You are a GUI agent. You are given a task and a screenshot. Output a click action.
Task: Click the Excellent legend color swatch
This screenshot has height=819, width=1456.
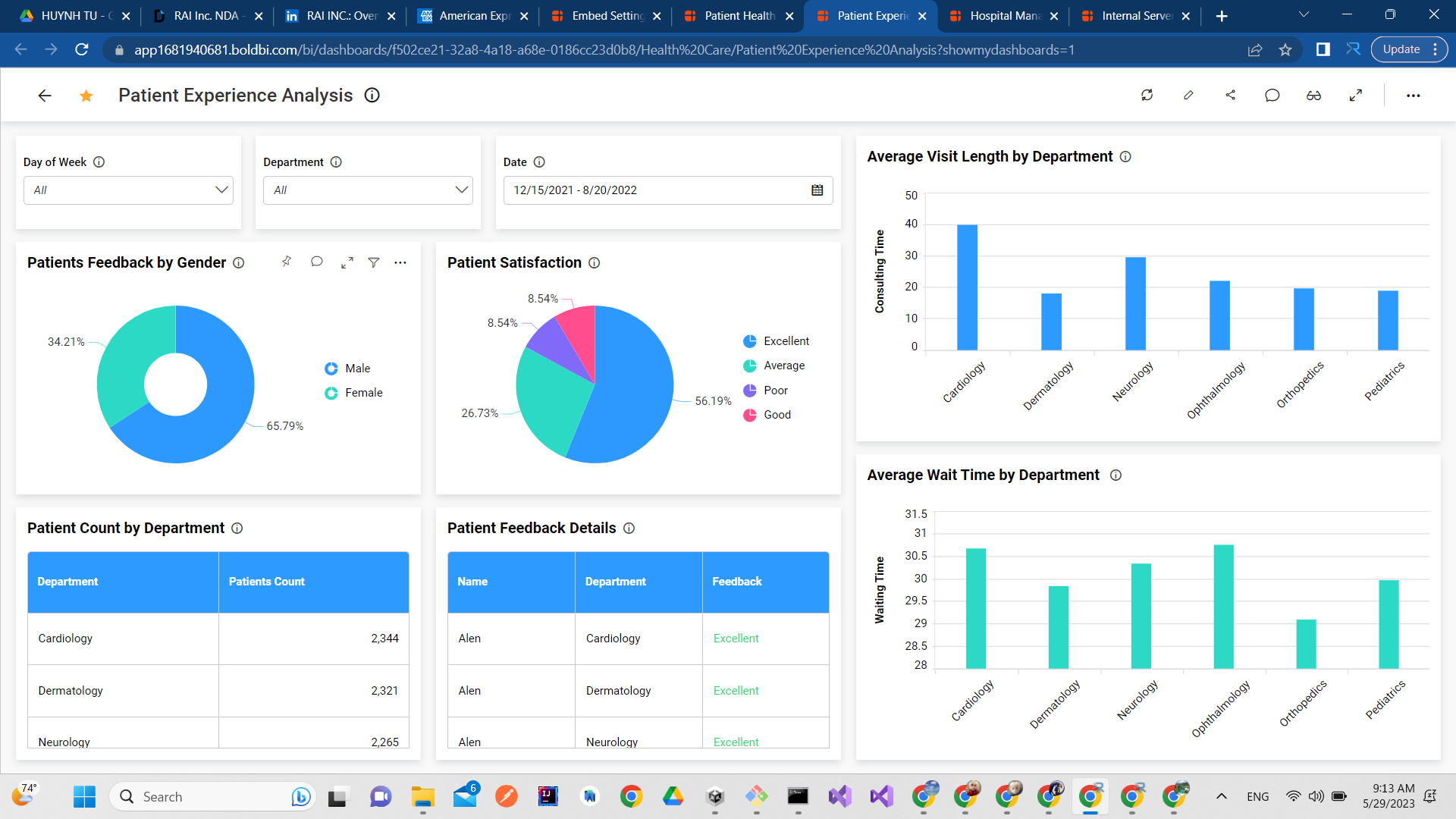pyautogui.click(x=749, y=341)
